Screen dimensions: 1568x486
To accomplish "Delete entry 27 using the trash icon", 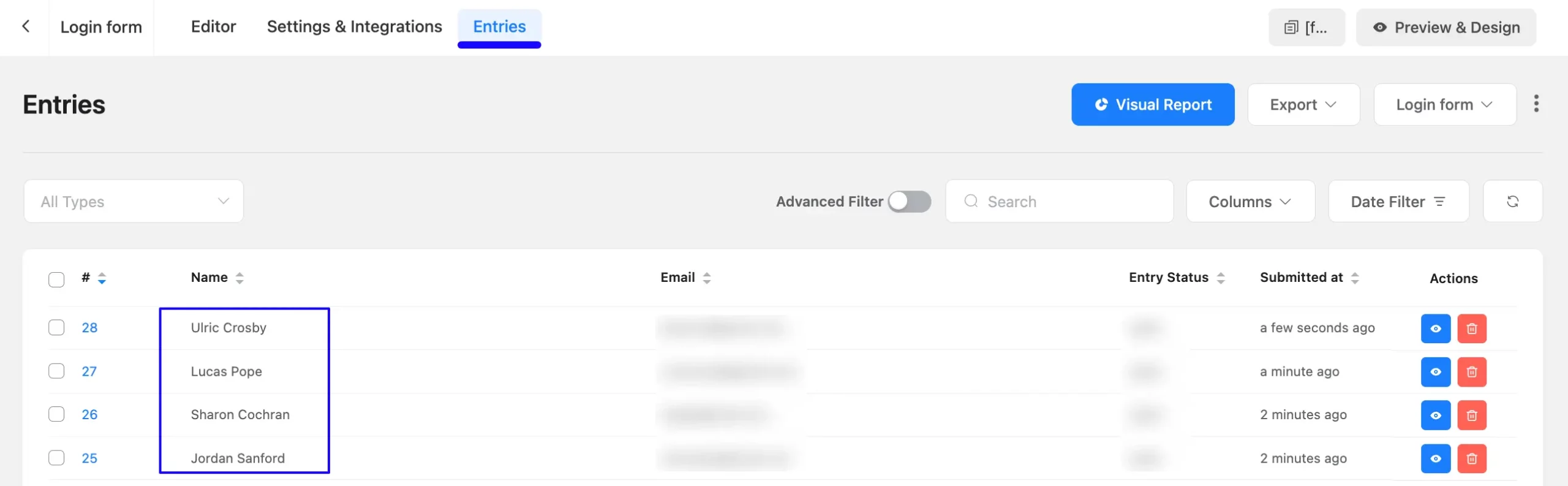I will tap(1471, 372).
